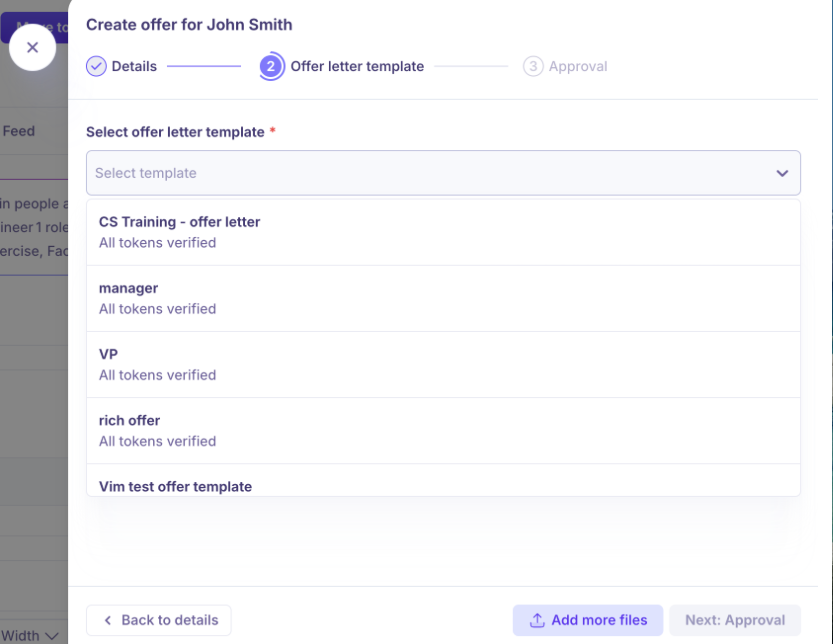Screen dimensions: 833x644
Task: Click the left arrow beside Back to details
Action: 108,620
